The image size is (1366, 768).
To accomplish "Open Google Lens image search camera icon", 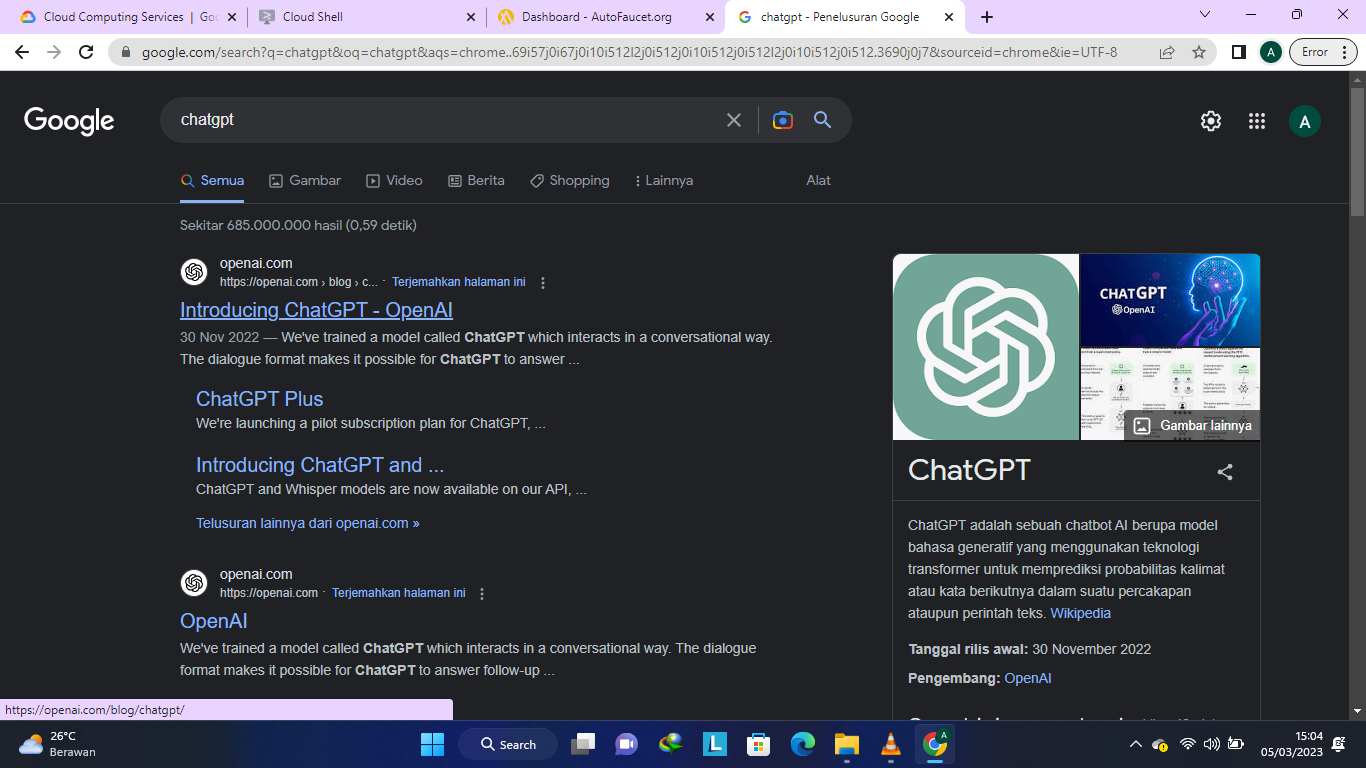I will 783,120.
